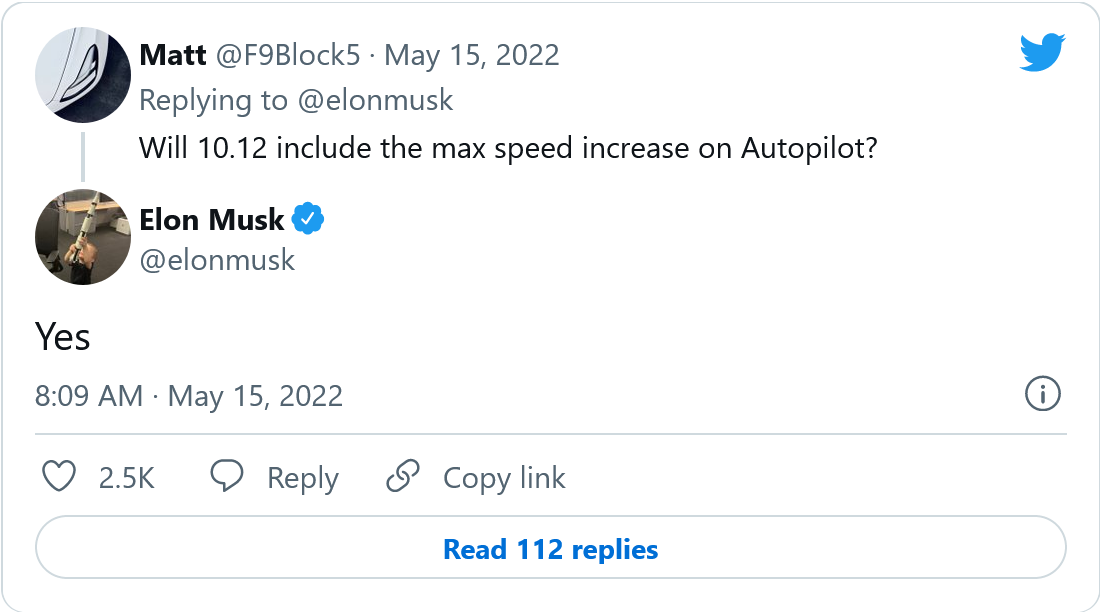This screenshot has height=612, width=1100.
Task: Click the @elonmusk handle under Elon Musk
Action: [x=217, y=260]
